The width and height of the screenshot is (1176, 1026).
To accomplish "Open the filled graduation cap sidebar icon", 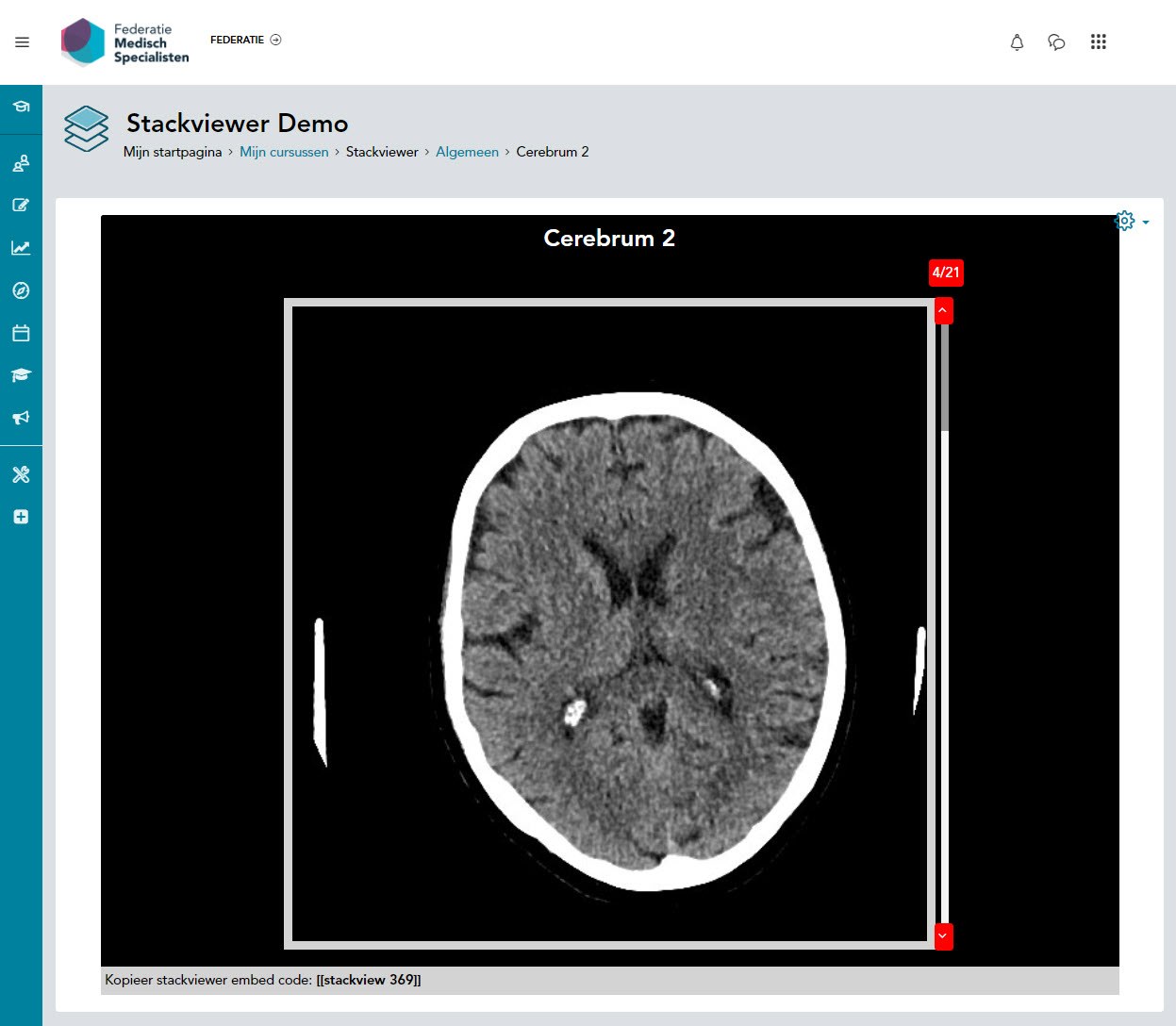I will click(x=21, y=375).
